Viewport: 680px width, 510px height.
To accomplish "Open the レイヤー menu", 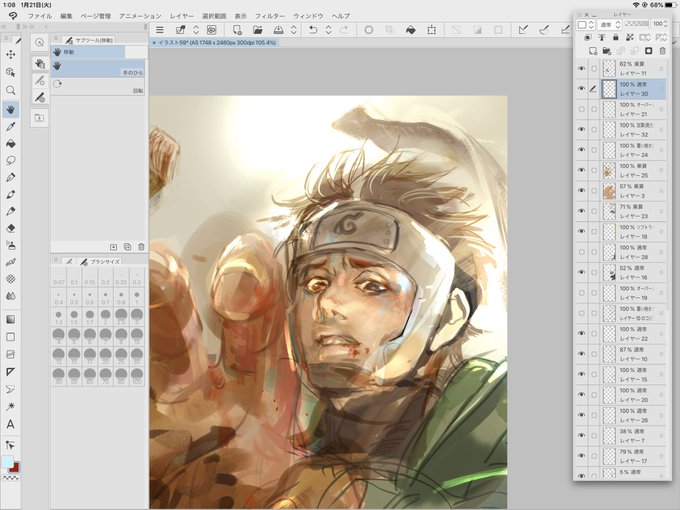I will 182,16.
